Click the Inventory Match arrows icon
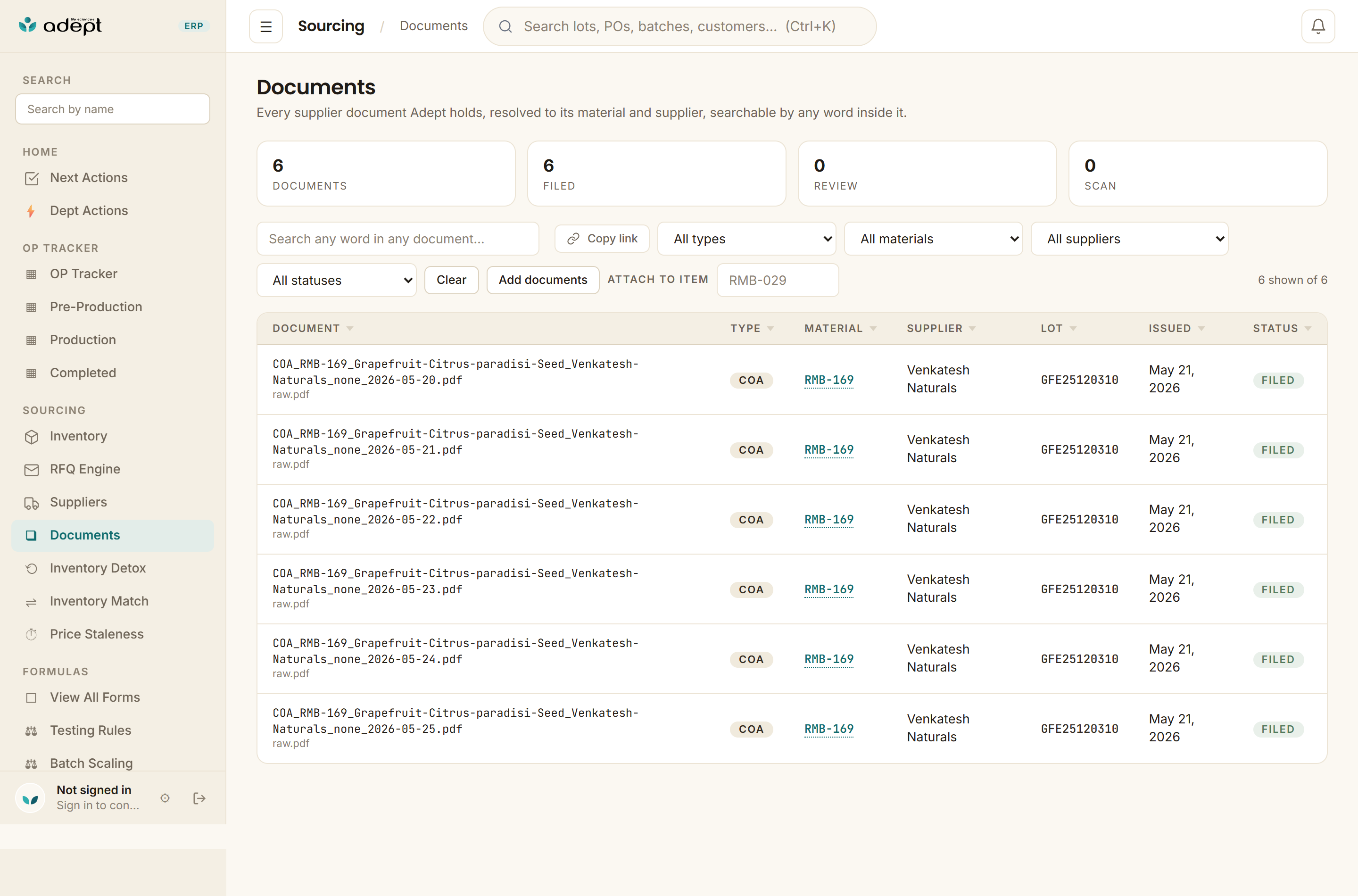This screenshot has height=896, width=1358. pos(32,602)
